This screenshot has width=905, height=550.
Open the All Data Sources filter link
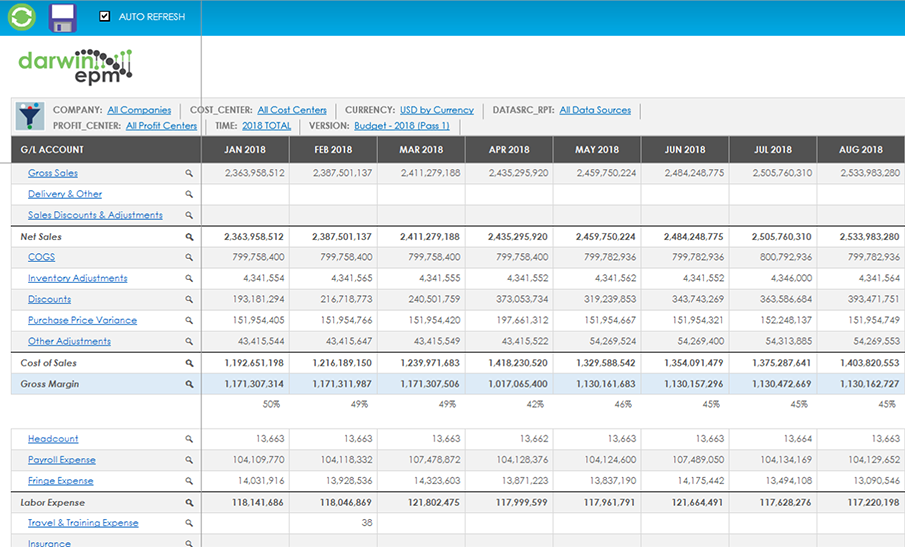point(595,110)
